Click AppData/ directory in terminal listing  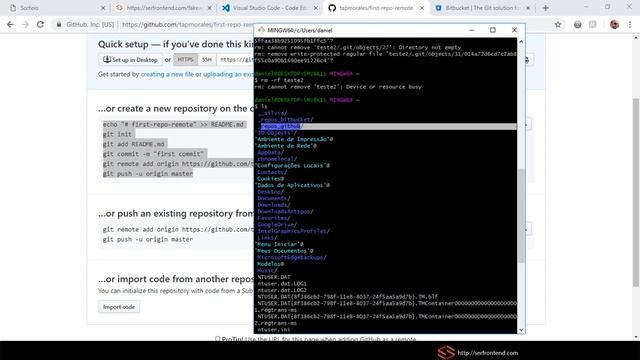(x=271, y=152)
